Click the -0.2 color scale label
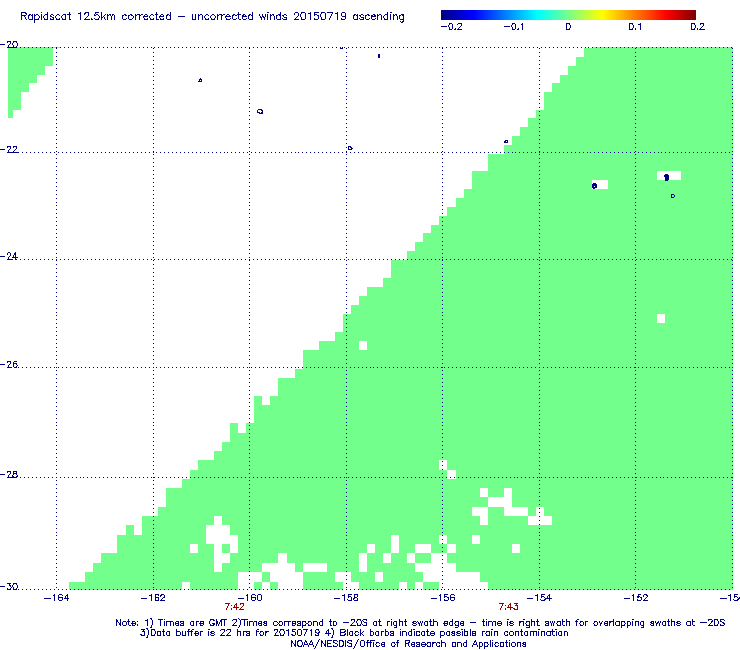740x650 pixels. [451, 27]
